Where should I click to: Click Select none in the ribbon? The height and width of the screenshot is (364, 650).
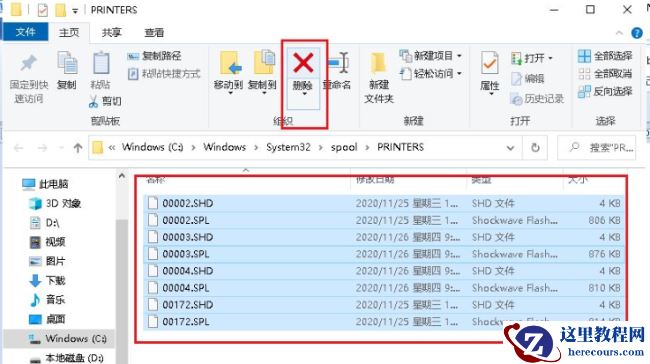click(x=605, y=74)
